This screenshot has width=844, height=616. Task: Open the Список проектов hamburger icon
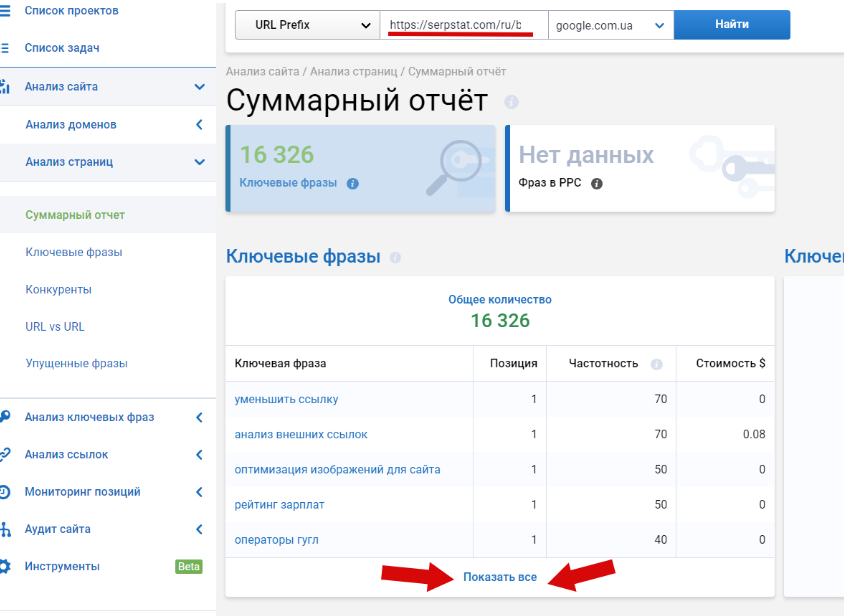[5, 11]
